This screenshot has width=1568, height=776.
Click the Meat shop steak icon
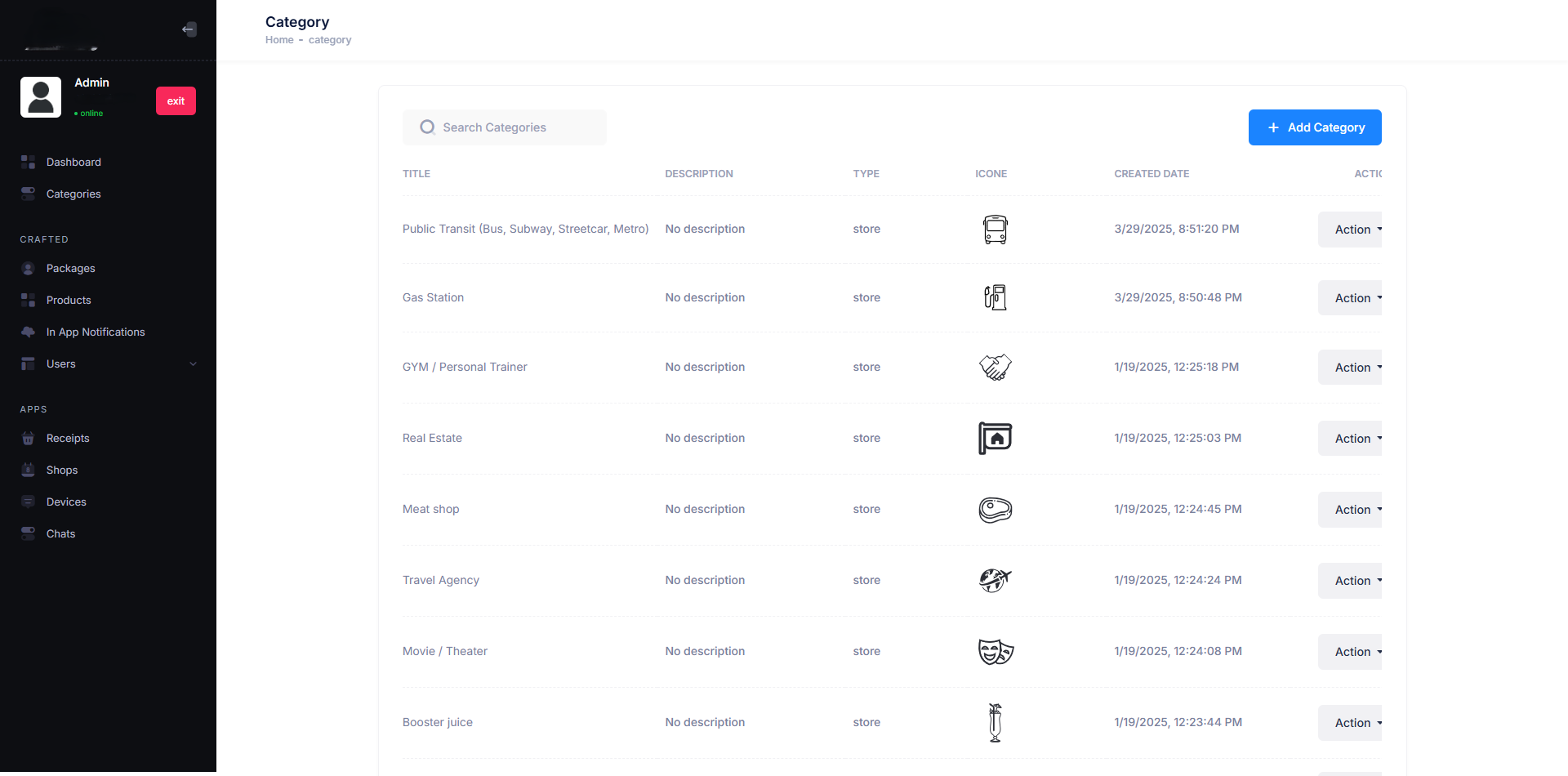pos(995,510)
